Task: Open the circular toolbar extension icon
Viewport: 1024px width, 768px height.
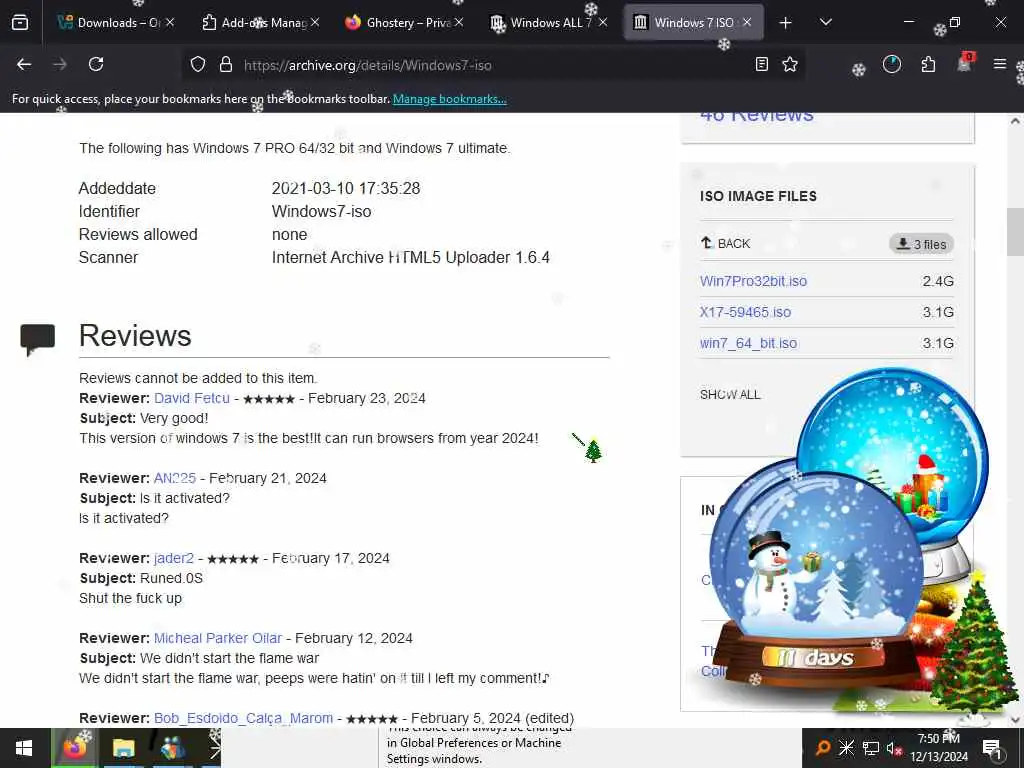Action: pos(891,64)
